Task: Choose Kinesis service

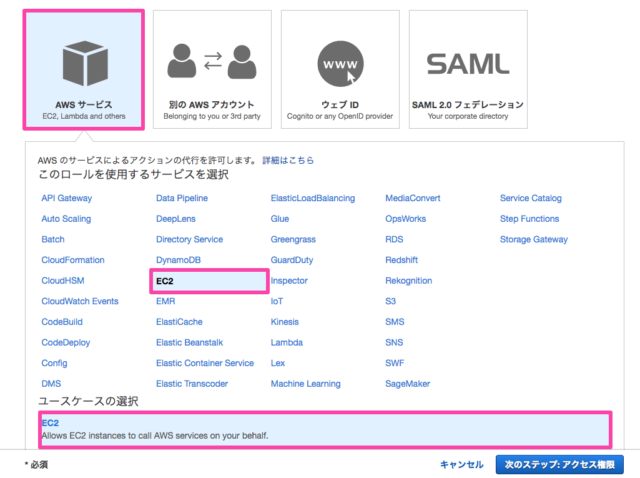Action: 285,322
